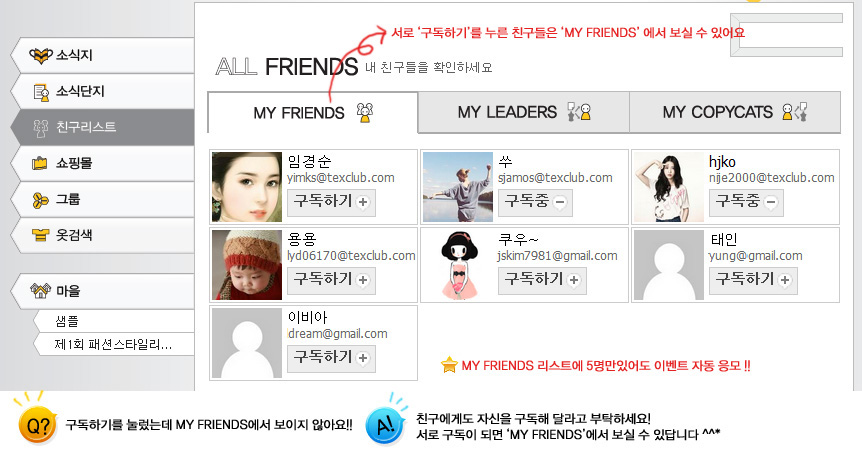Click the Q? question icon
The height and width of the screenshot is (454, 862).
click(x=37, y=424)
